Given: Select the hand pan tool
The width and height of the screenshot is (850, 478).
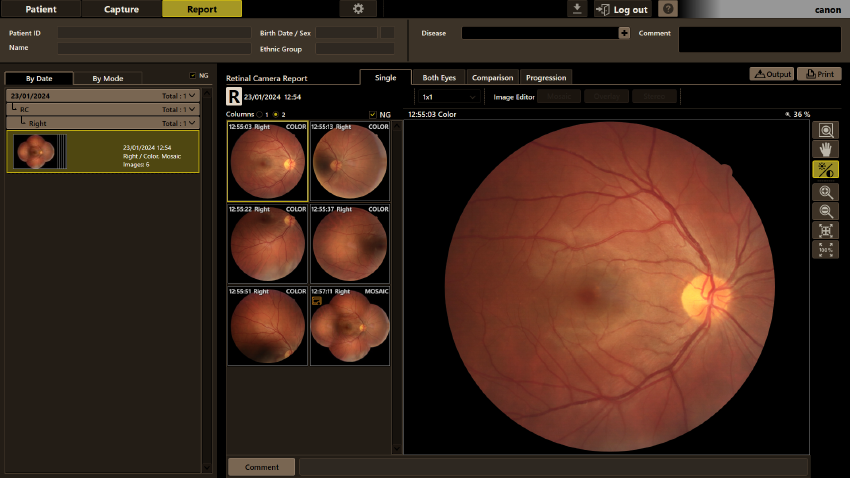Looking at the screenshot, I should (825, 150).
